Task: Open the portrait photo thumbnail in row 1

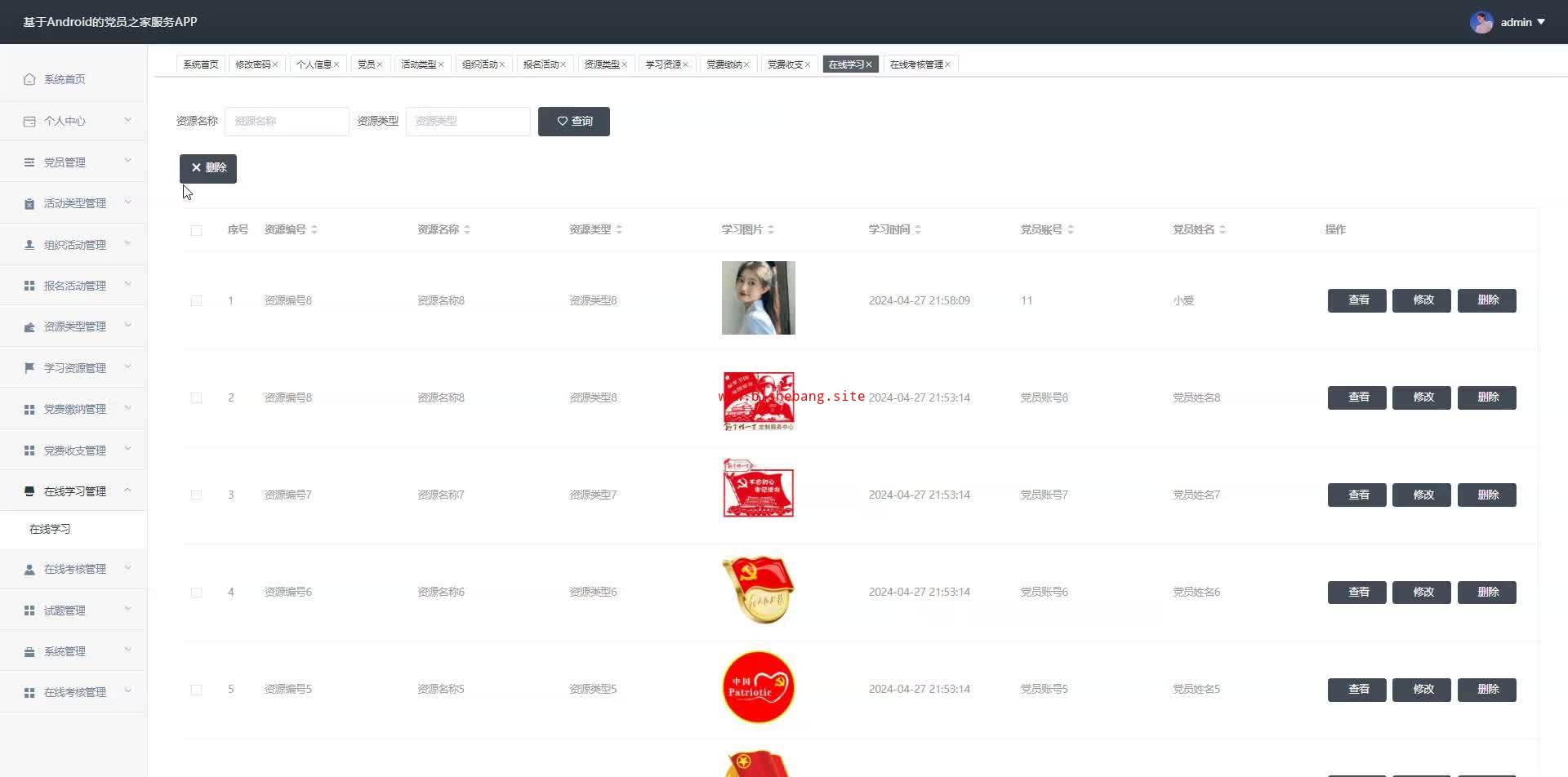Action: (759, 298)
